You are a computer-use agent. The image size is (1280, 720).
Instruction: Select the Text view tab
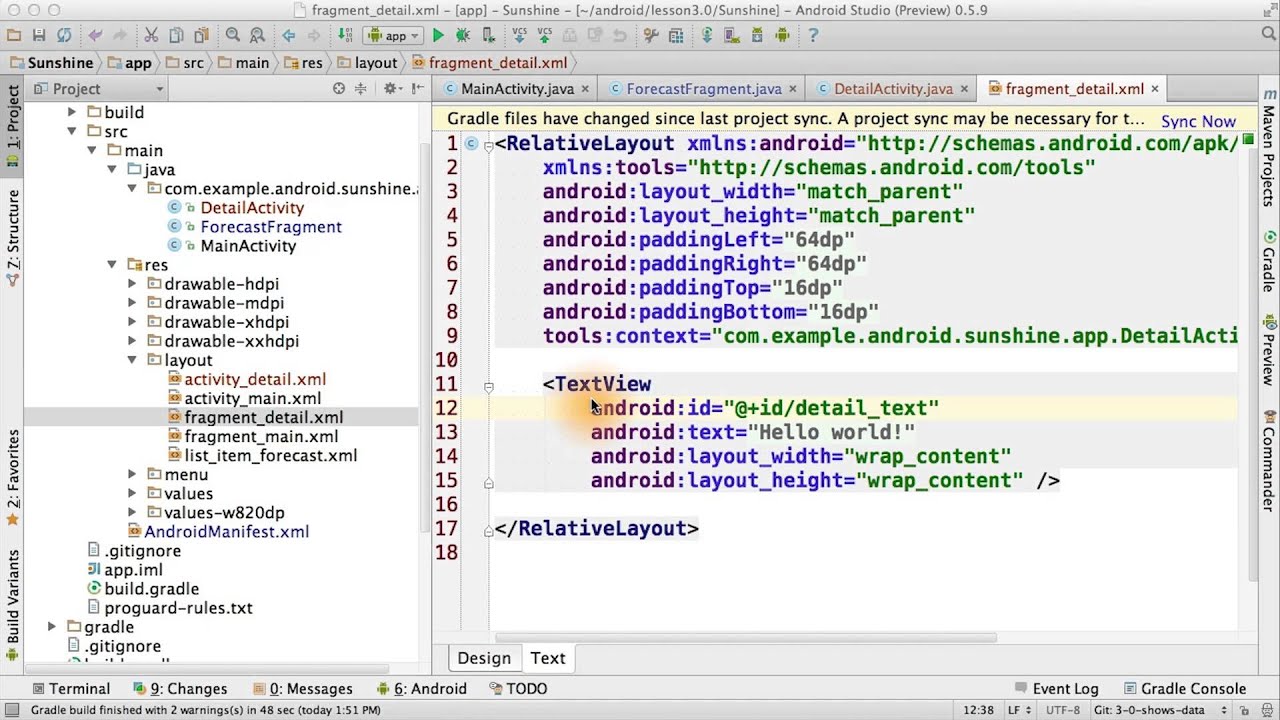pyautogui.click(x=548, y=658)
